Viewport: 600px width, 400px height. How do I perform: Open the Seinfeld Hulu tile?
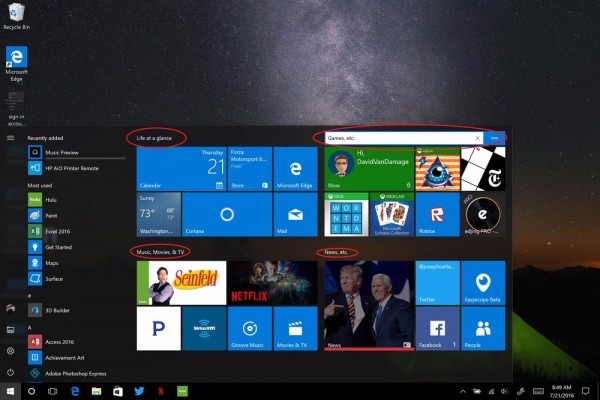pos(181,282)
